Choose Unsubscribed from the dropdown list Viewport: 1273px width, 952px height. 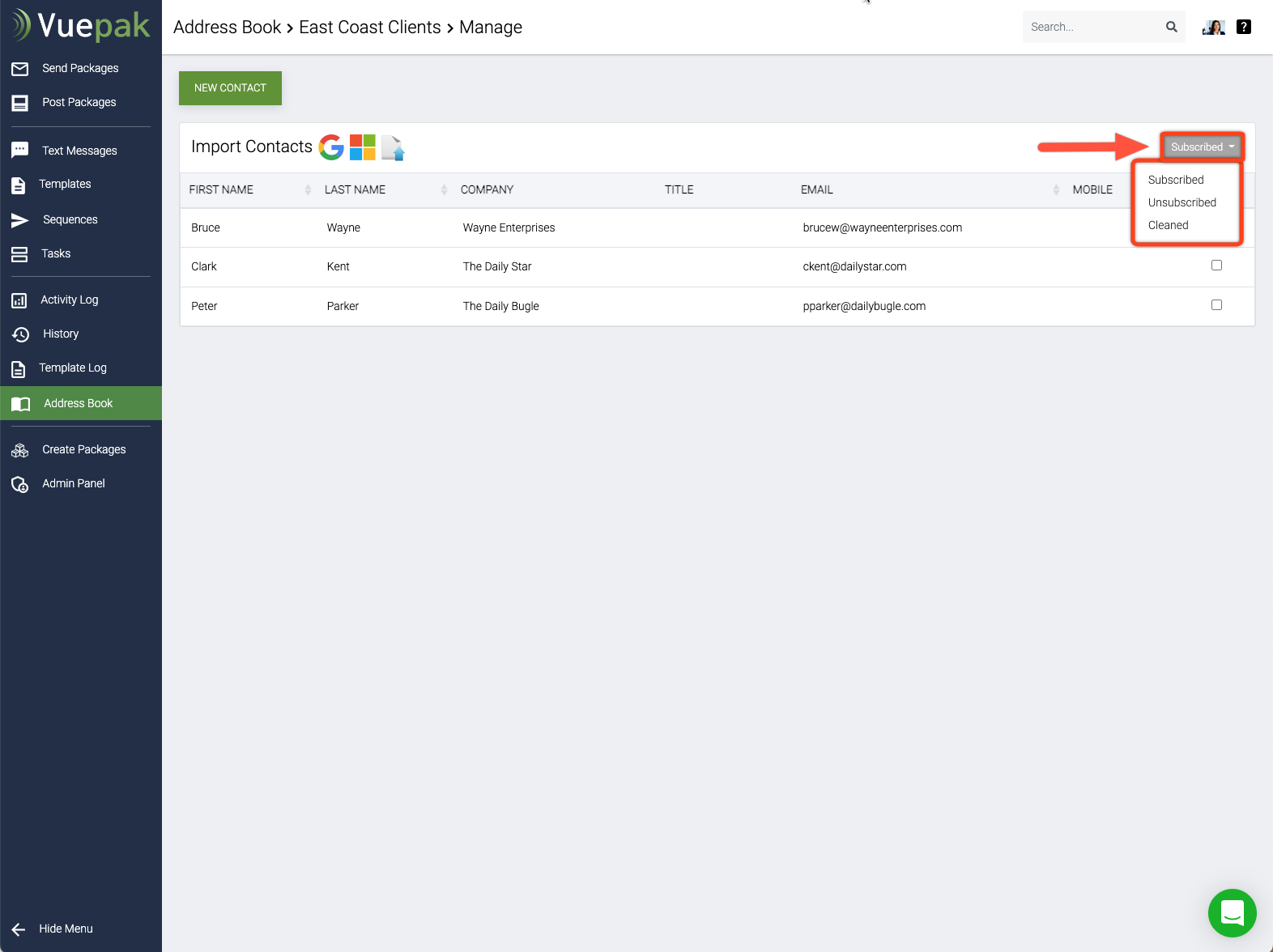click(1181, 202)
